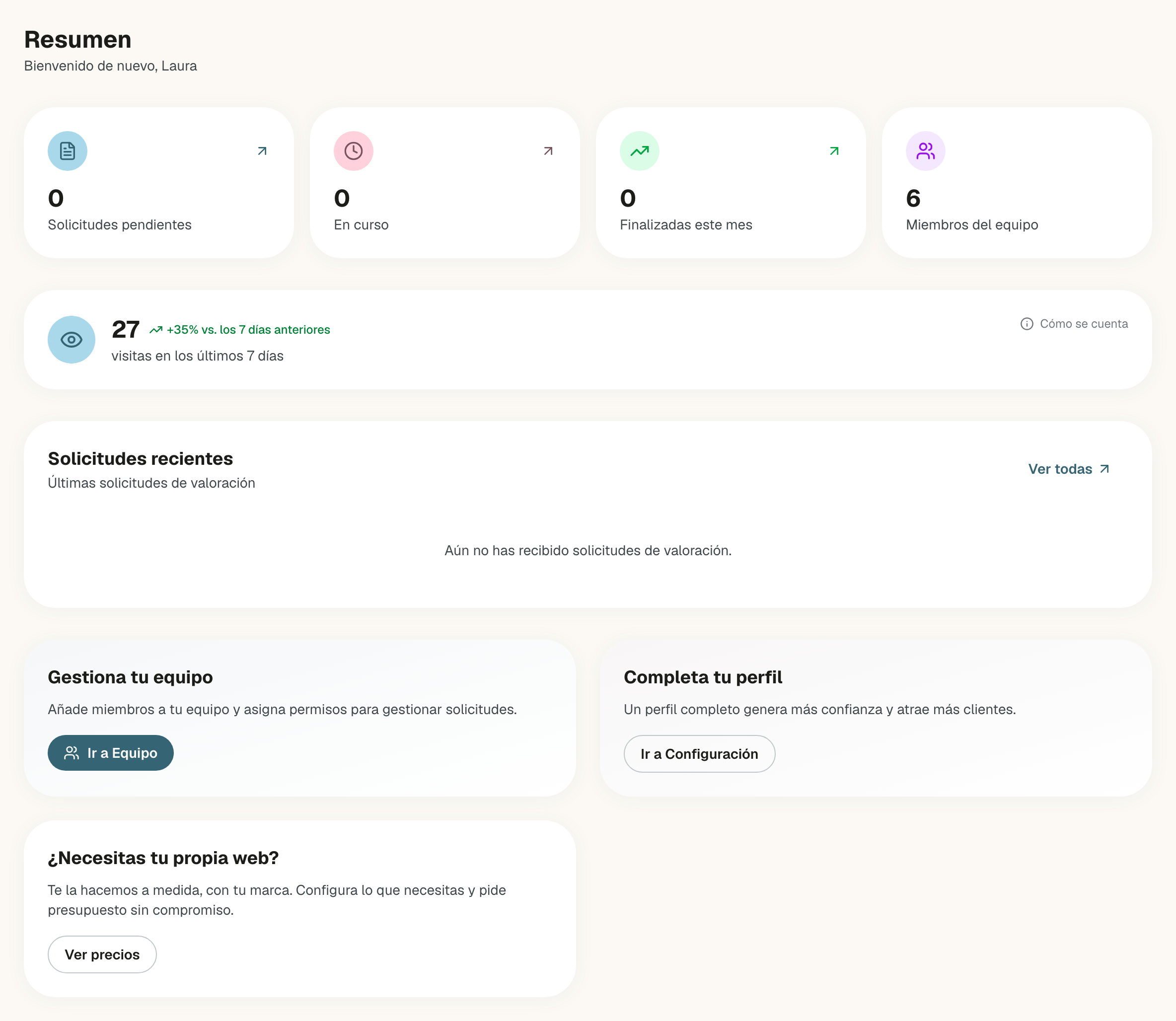Click the ¿Necesitas tu propia web? heading
The image size is (1176, 1021).
click(x=163, y=858)
